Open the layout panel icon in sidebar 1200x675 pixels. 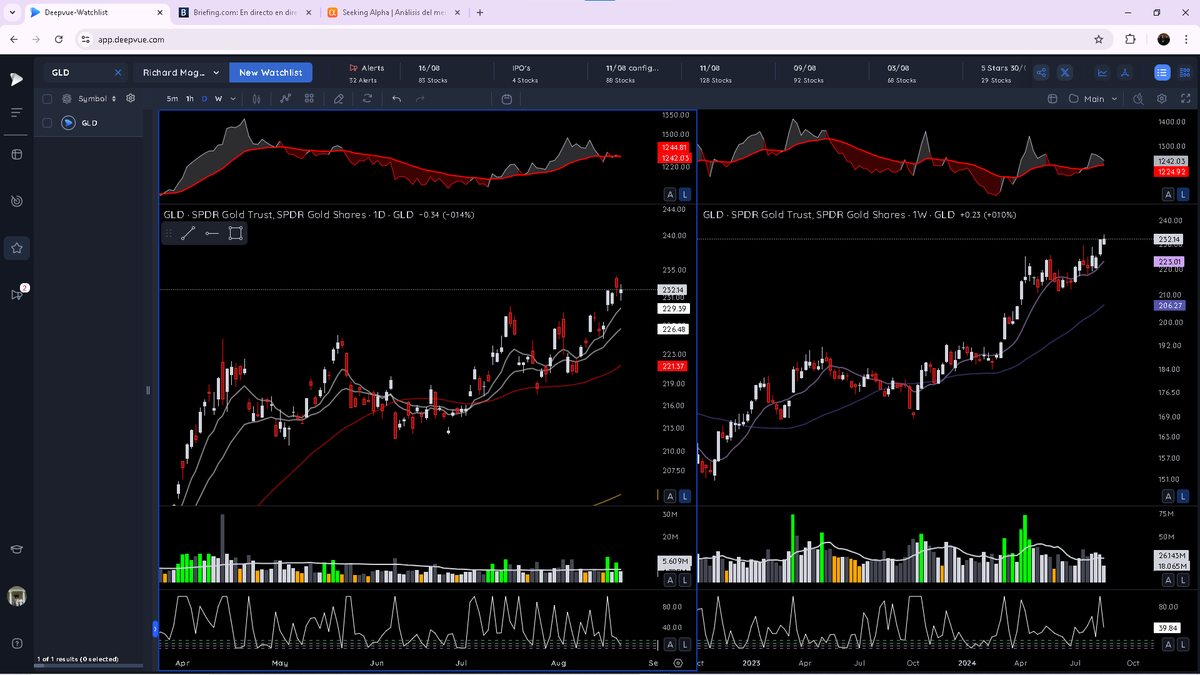pyautogui.click(x=16, y=154)
